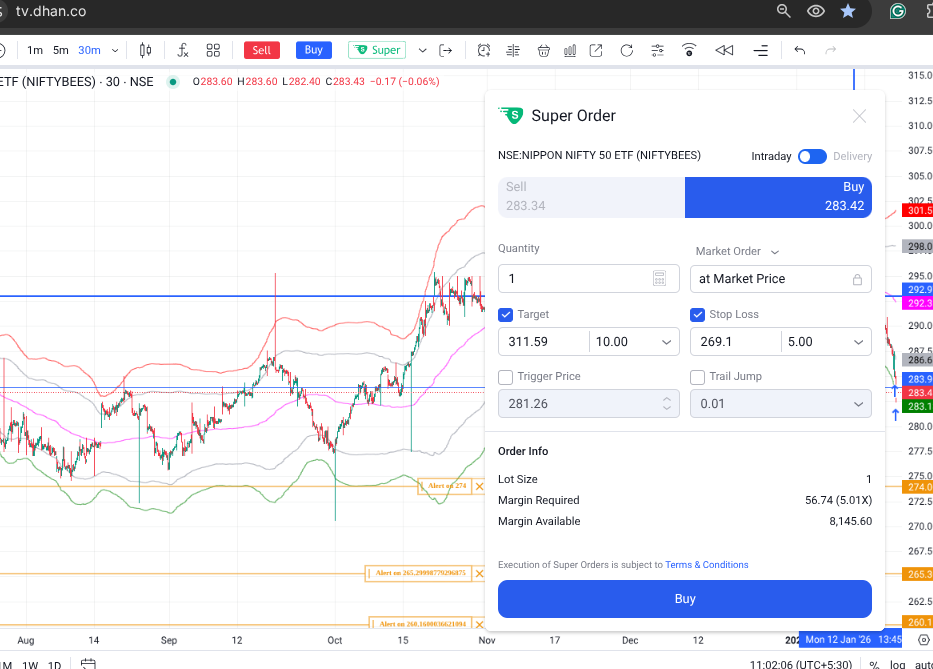Switch to the 5m timeframe
933x669 pixels.
pyautogui.click(x=61, y=50)
